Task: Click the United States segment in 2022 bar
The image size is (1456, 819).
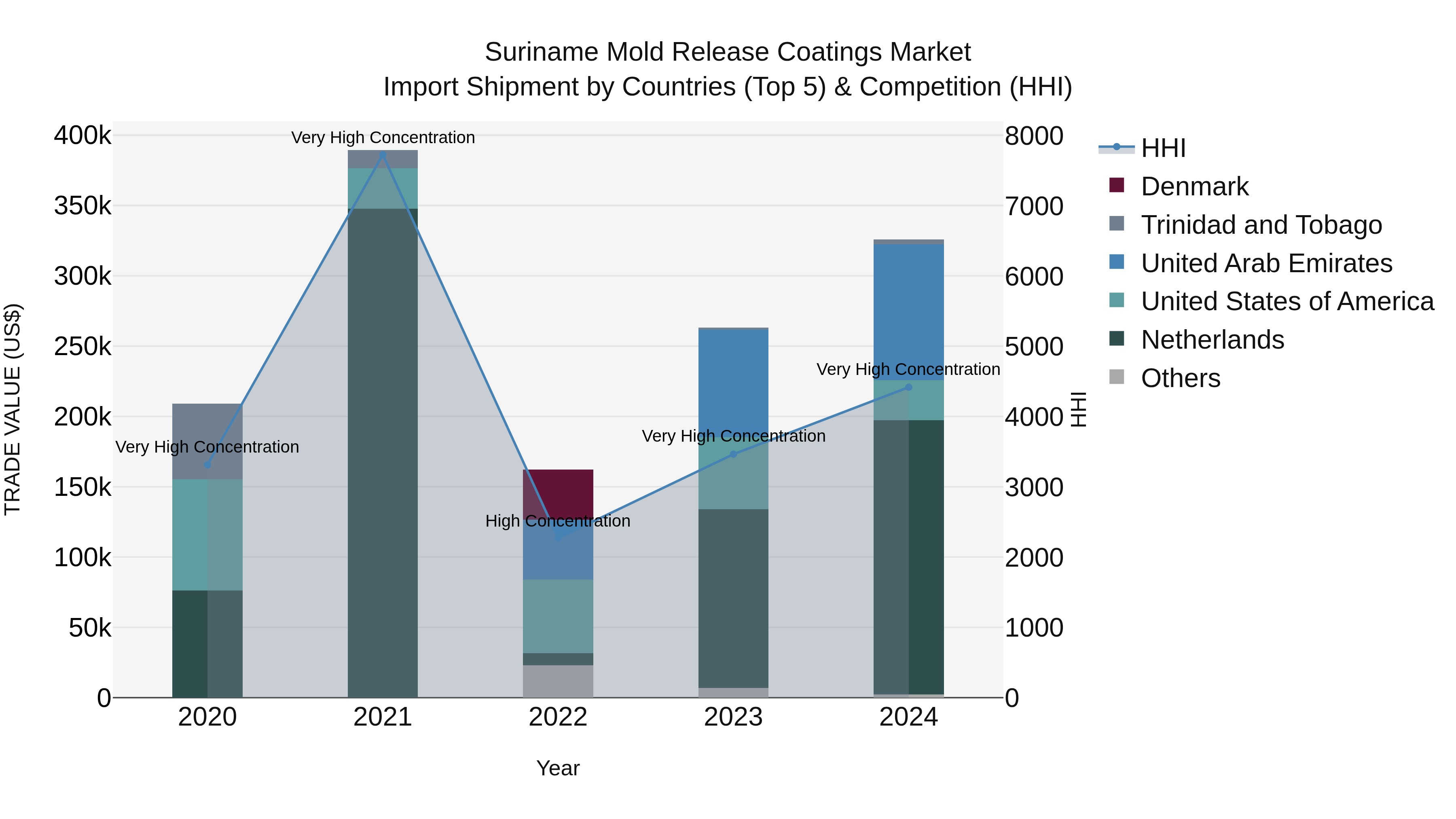Action: [559, 616]
